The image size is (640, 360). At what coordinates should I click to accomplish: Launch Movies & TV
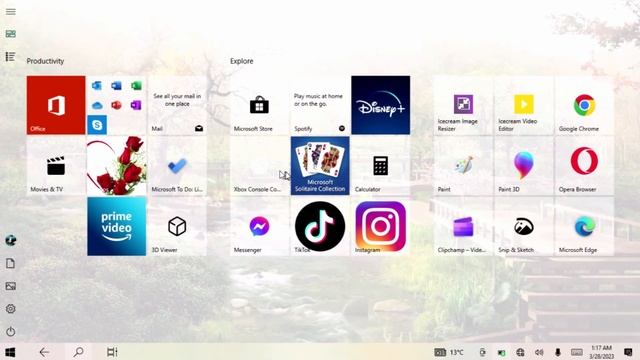pyautogui.click(x=56, y=166)
